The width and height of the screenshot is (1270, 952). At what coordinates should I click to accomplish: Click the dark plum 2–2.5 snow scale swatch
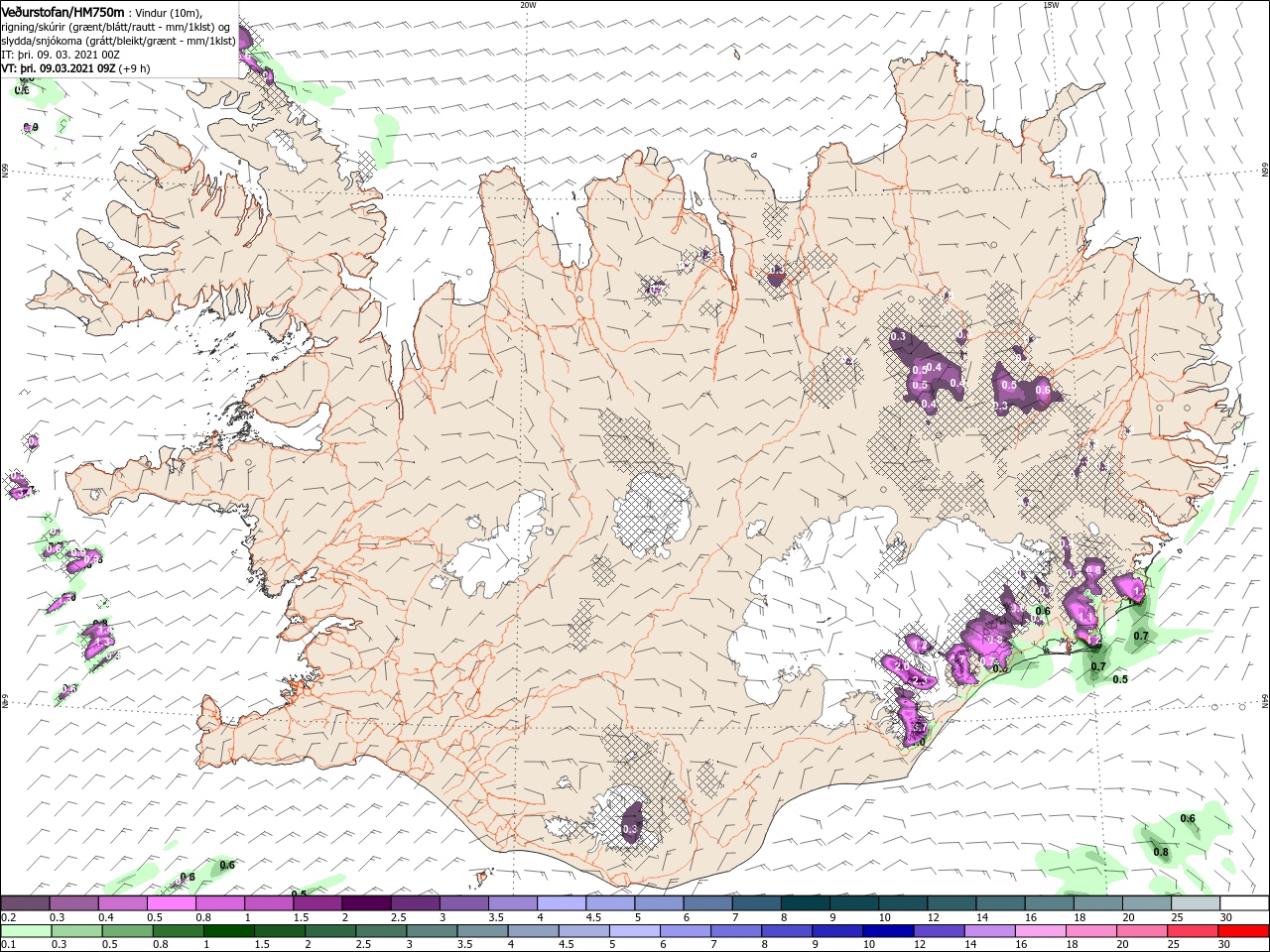(366, 903)
